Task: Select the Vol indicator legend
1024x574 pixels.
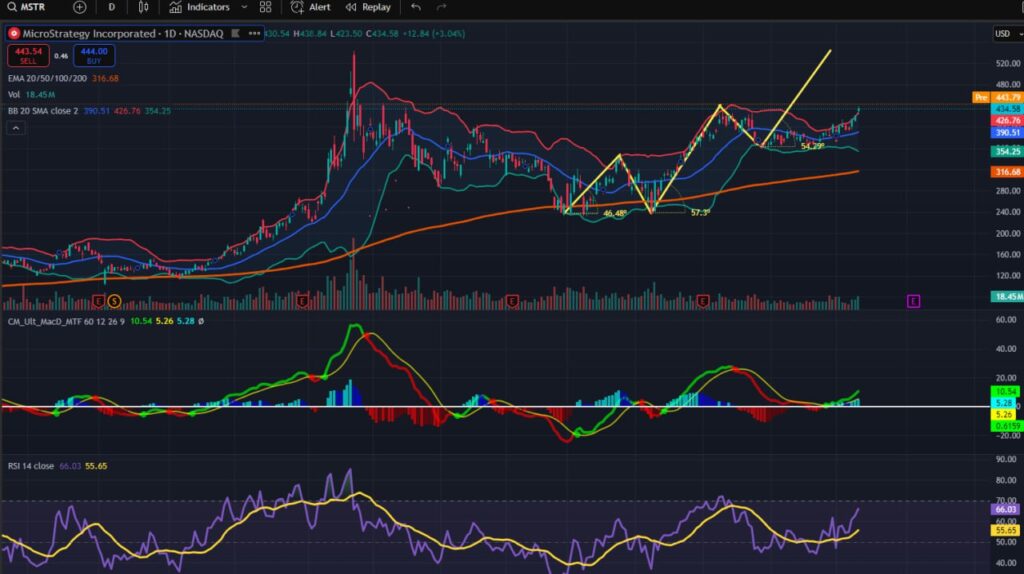Action: pos(14,95)
